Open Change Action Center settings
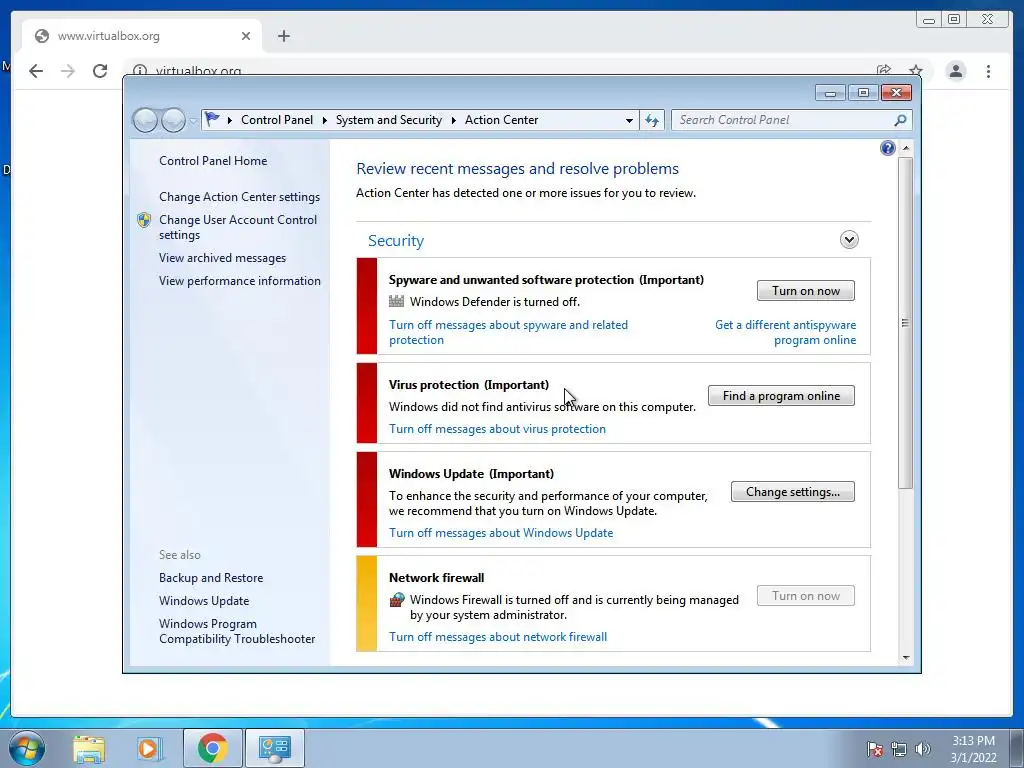Viewport: 1024px width, 768px height. (239, 197)
